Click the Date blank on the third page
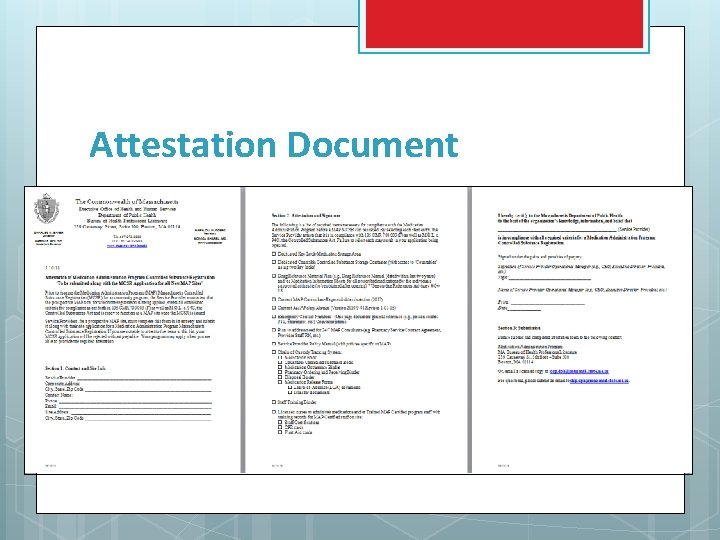 pos(524,309)
